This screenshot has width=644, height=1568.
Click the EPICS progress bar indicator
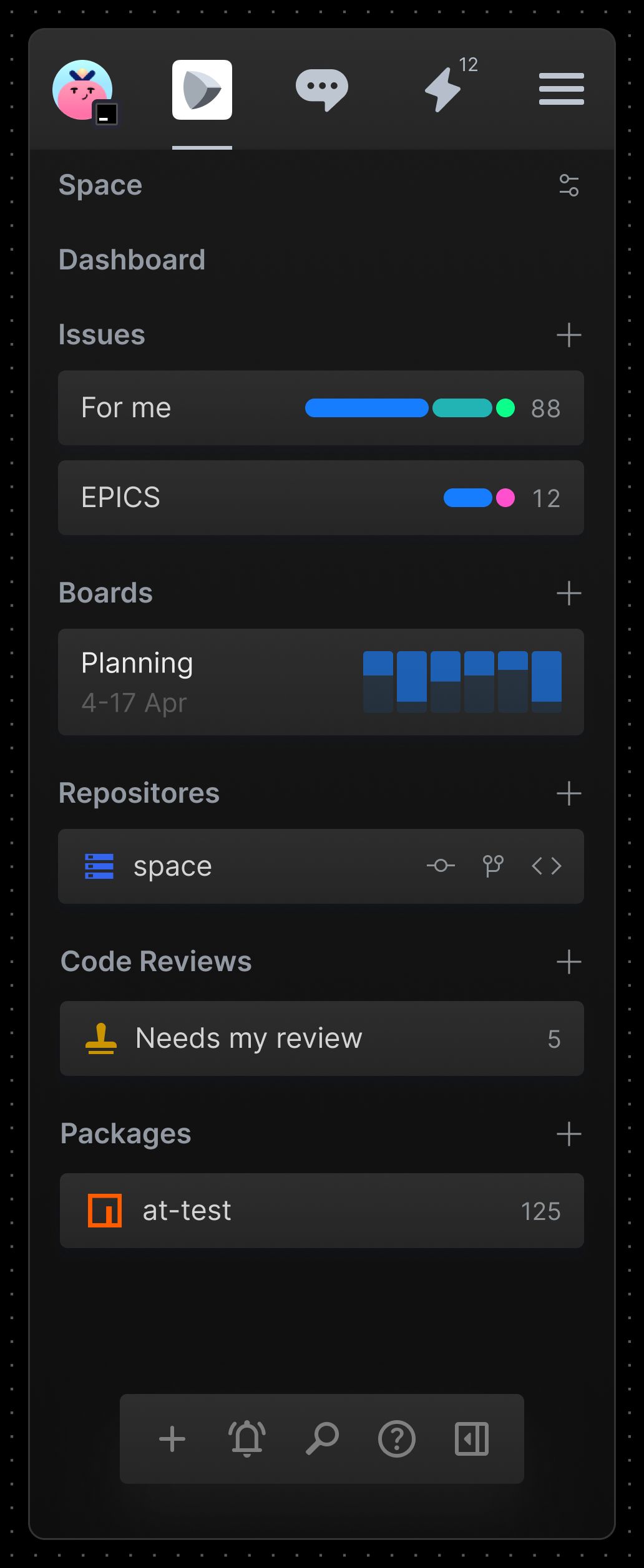pyautogui.click(x=479, y=498)
